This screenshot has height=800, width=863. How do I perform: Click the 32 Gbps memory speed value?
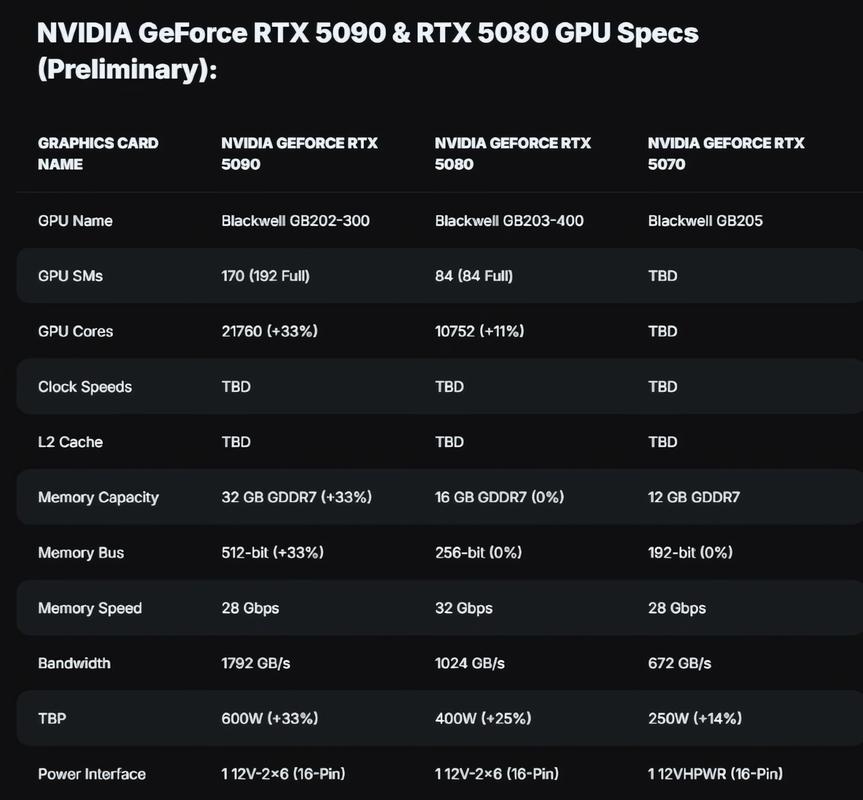coord(463,608)
